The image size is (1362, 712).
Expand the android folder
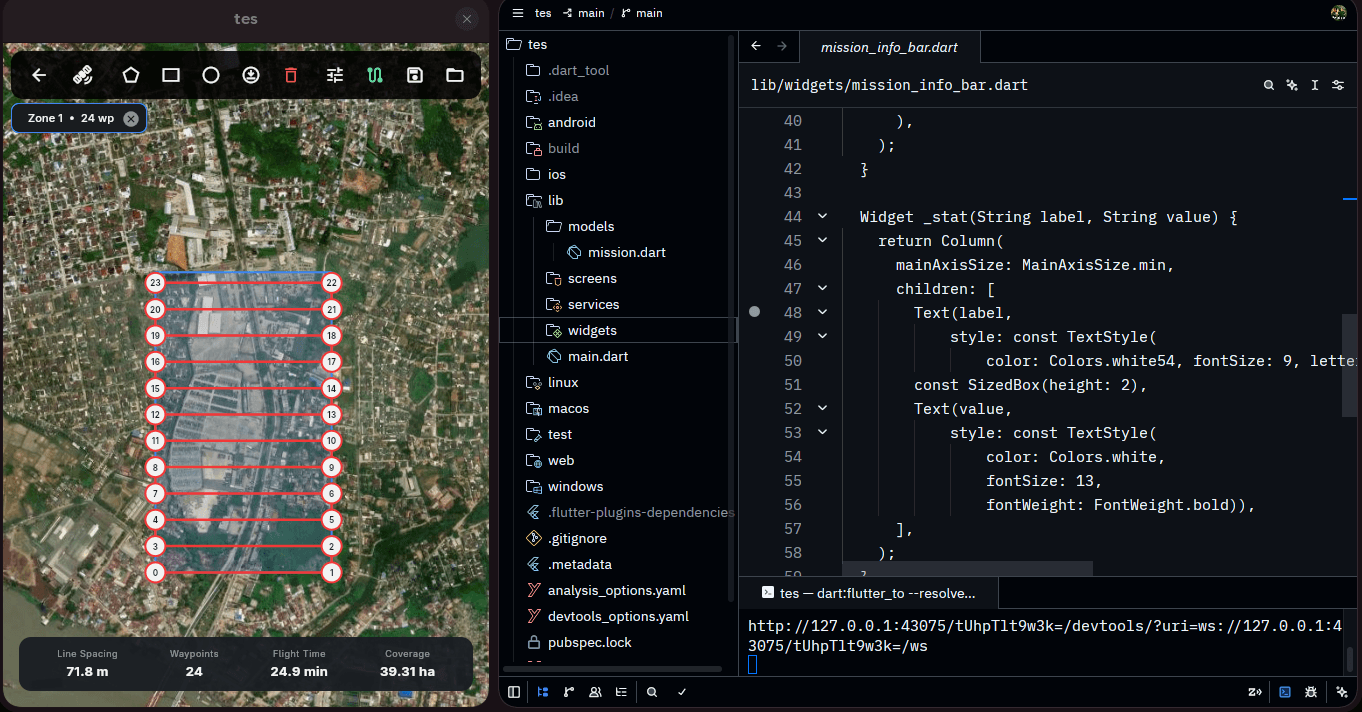pyautogui.click(x=617, y=122)
